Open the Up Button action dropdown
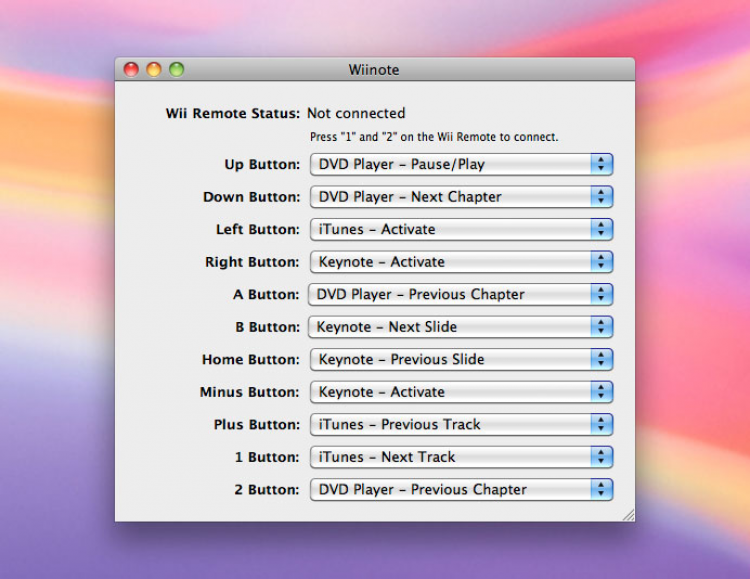 pyautogui.click(x=461, y=164)
